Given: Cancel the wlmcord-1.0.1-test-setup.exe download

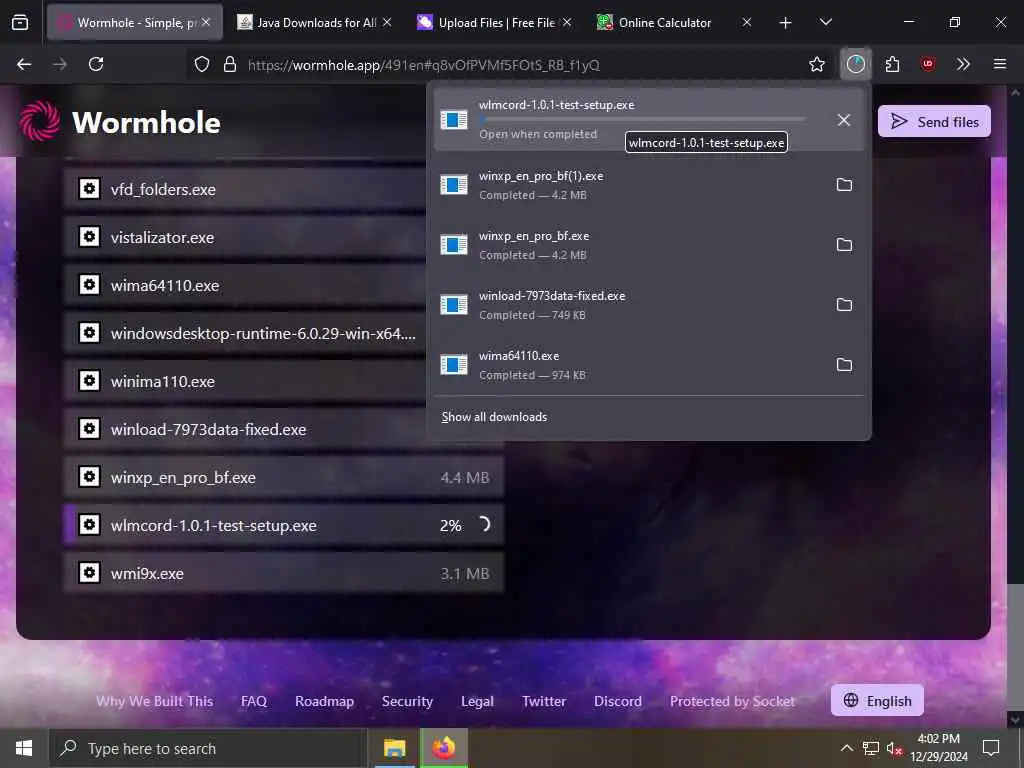Looking at the screenshot, I should coord(844,120).
